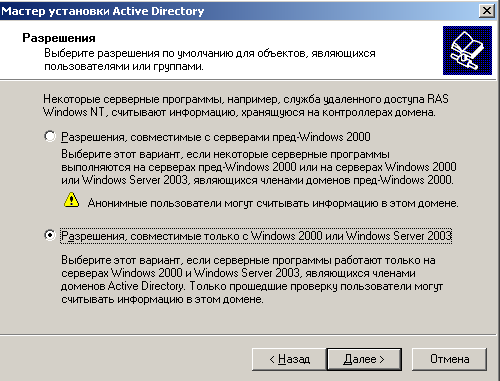Click the warning text "Анонимные пользователи могут считывать"
Image resolution: width=500 pixels, height=381 pixels.
pyautogui.click(x=273, y=203)
